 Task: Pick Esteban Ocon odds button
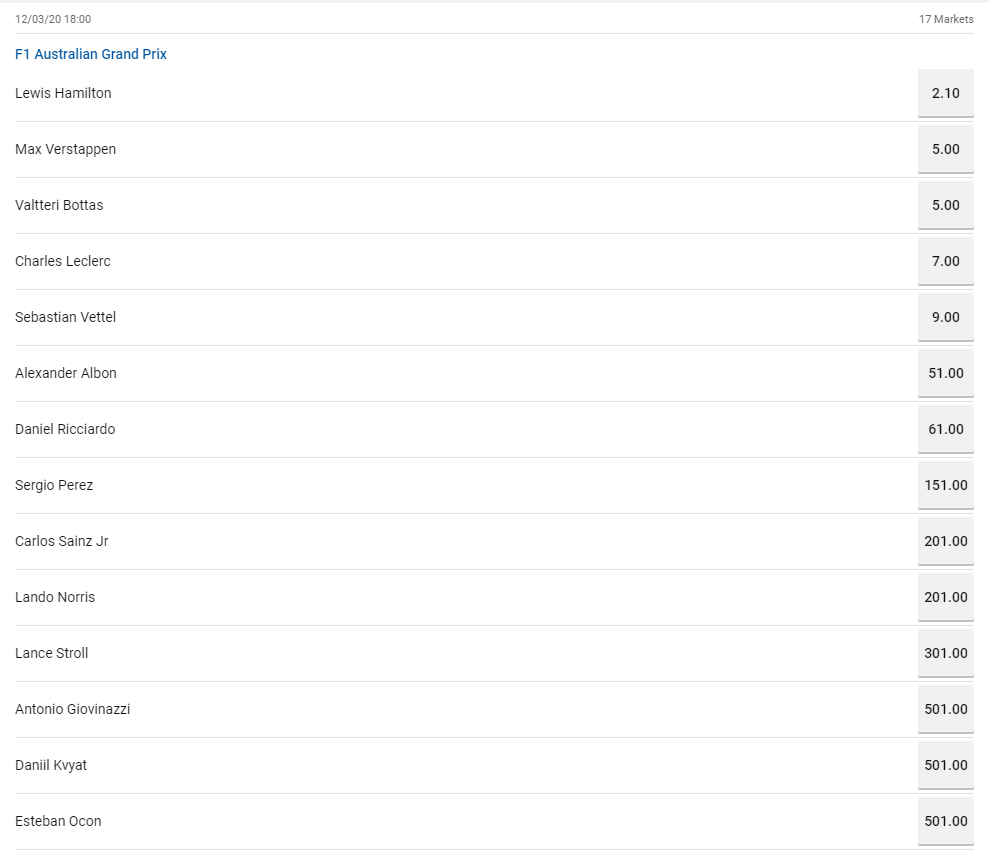pos(945,821)
